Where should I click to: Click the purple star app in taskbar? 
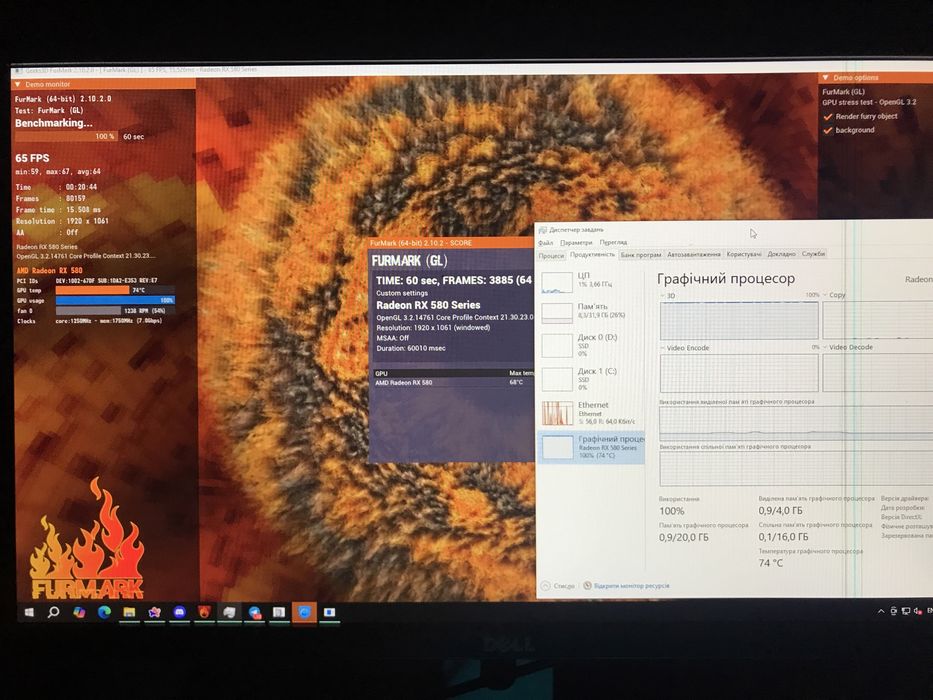pyautogui.click(x=154, y=612)
